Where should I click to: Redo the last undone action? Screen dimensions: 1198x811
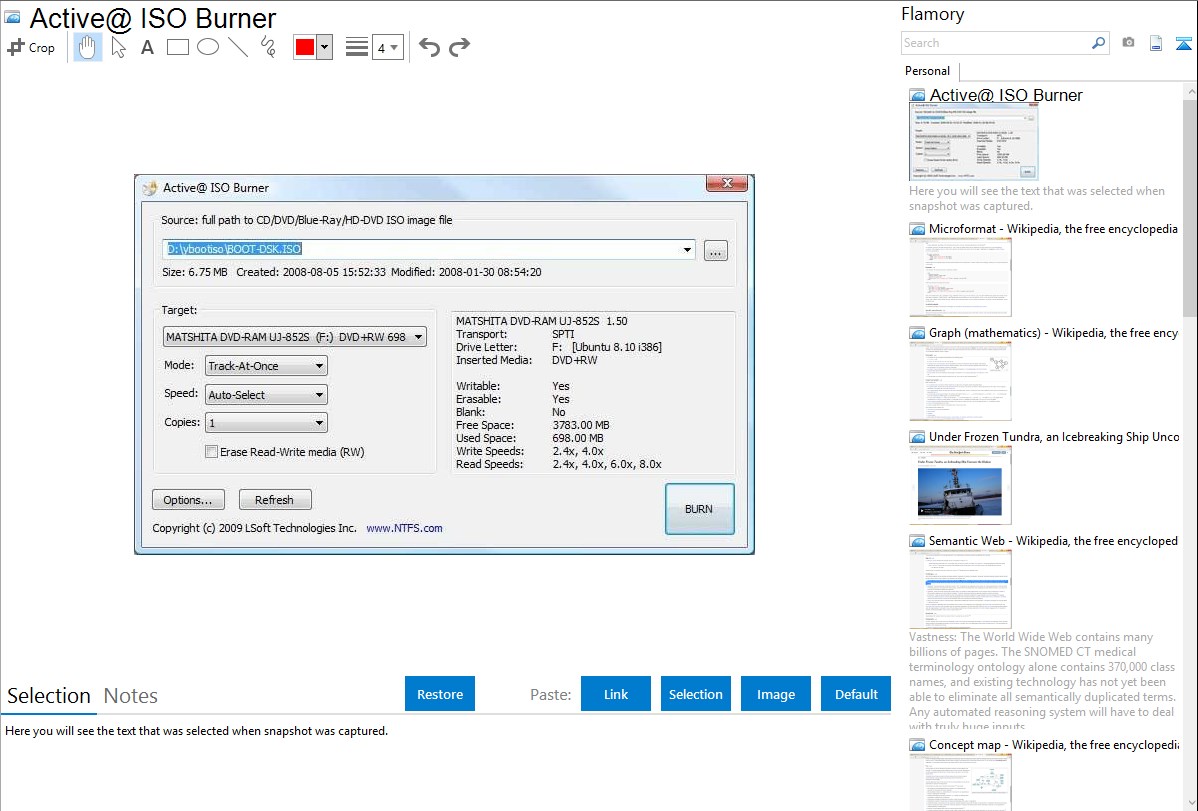pyautogui.click(x=459, y=47)
